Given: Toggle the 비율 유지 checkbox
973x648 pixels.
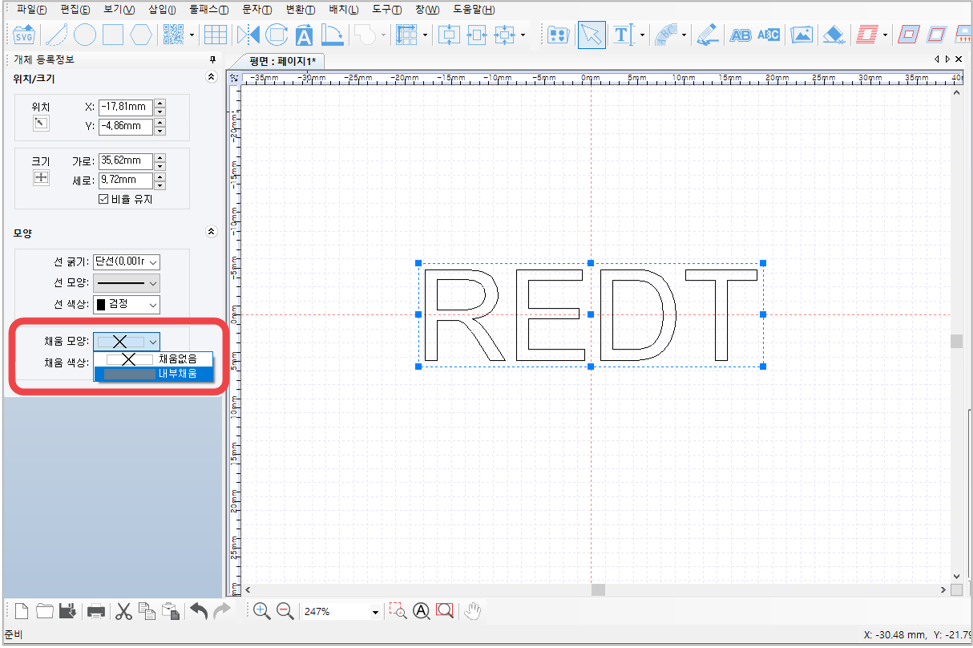Looking at the screenshot, I should pos(104,199).
